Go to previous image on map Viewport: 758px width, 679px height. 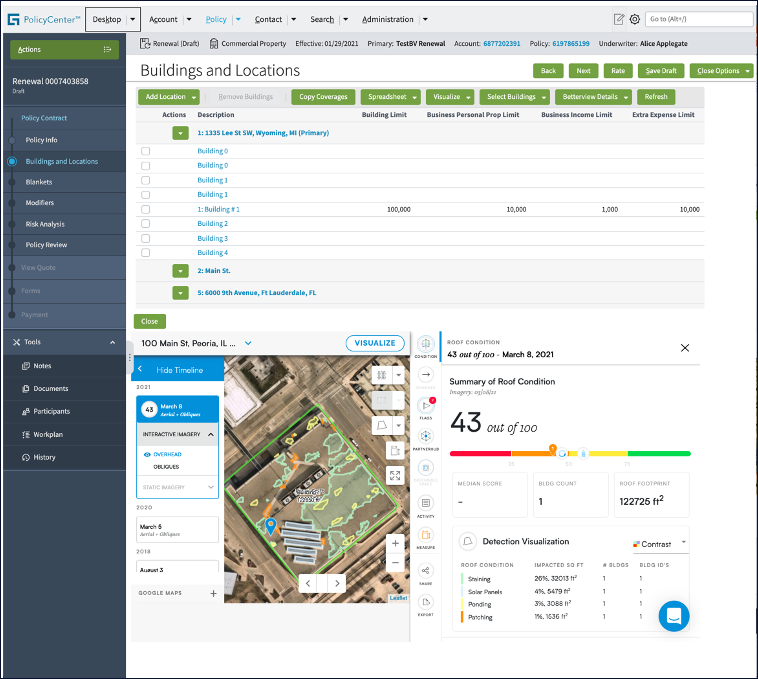[x=308, y=583]
